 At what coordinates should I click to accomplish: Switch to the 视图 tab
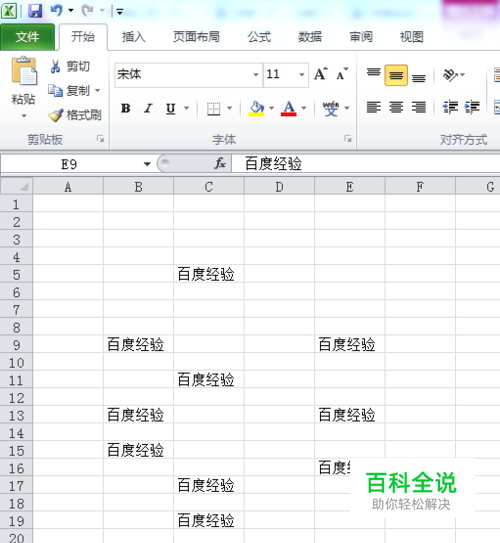pos(412,37)
